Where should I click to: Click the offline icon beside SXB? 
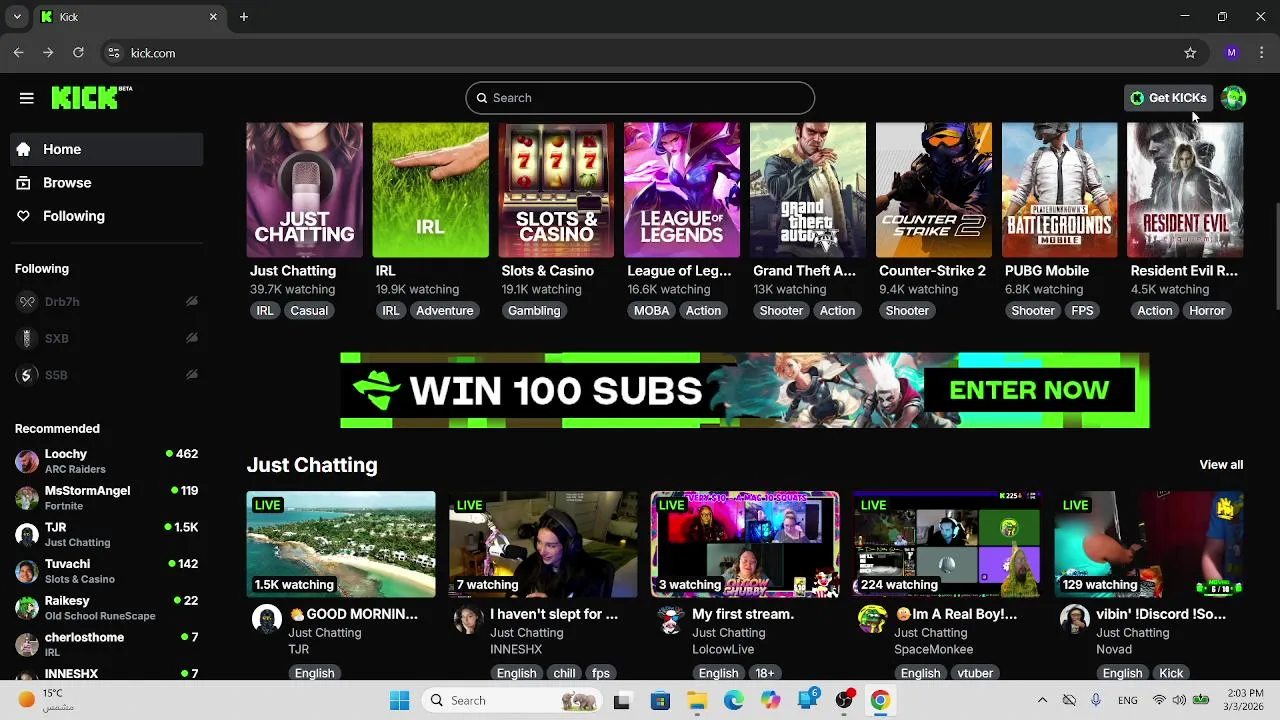point(191,339)
